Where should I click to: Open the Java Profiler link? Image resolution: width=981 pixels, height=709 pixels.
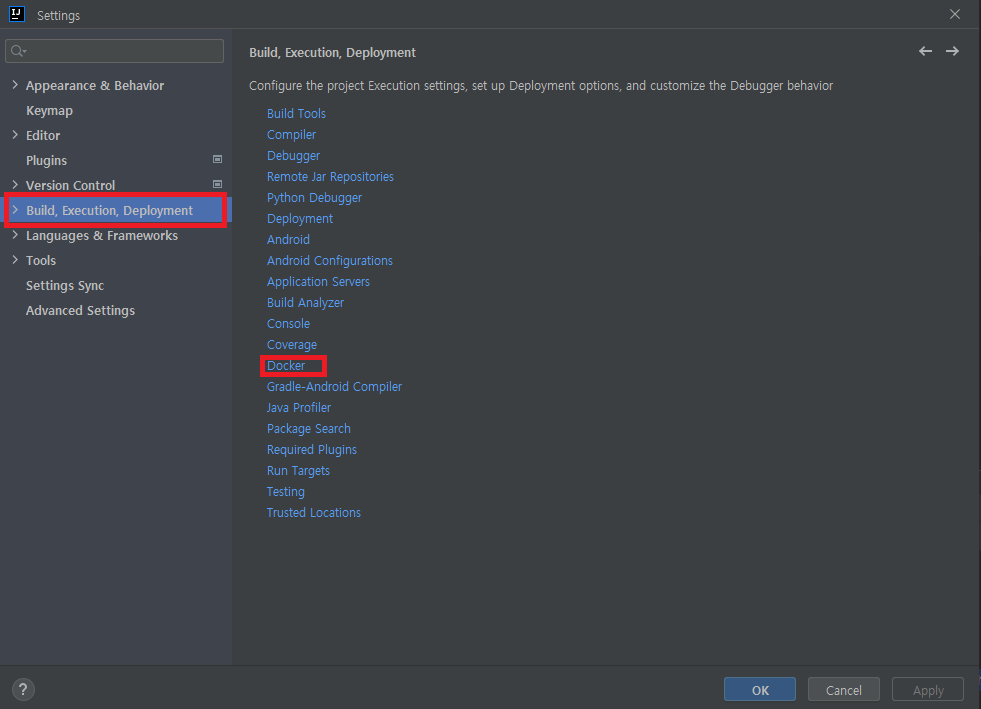click(299, 408)
